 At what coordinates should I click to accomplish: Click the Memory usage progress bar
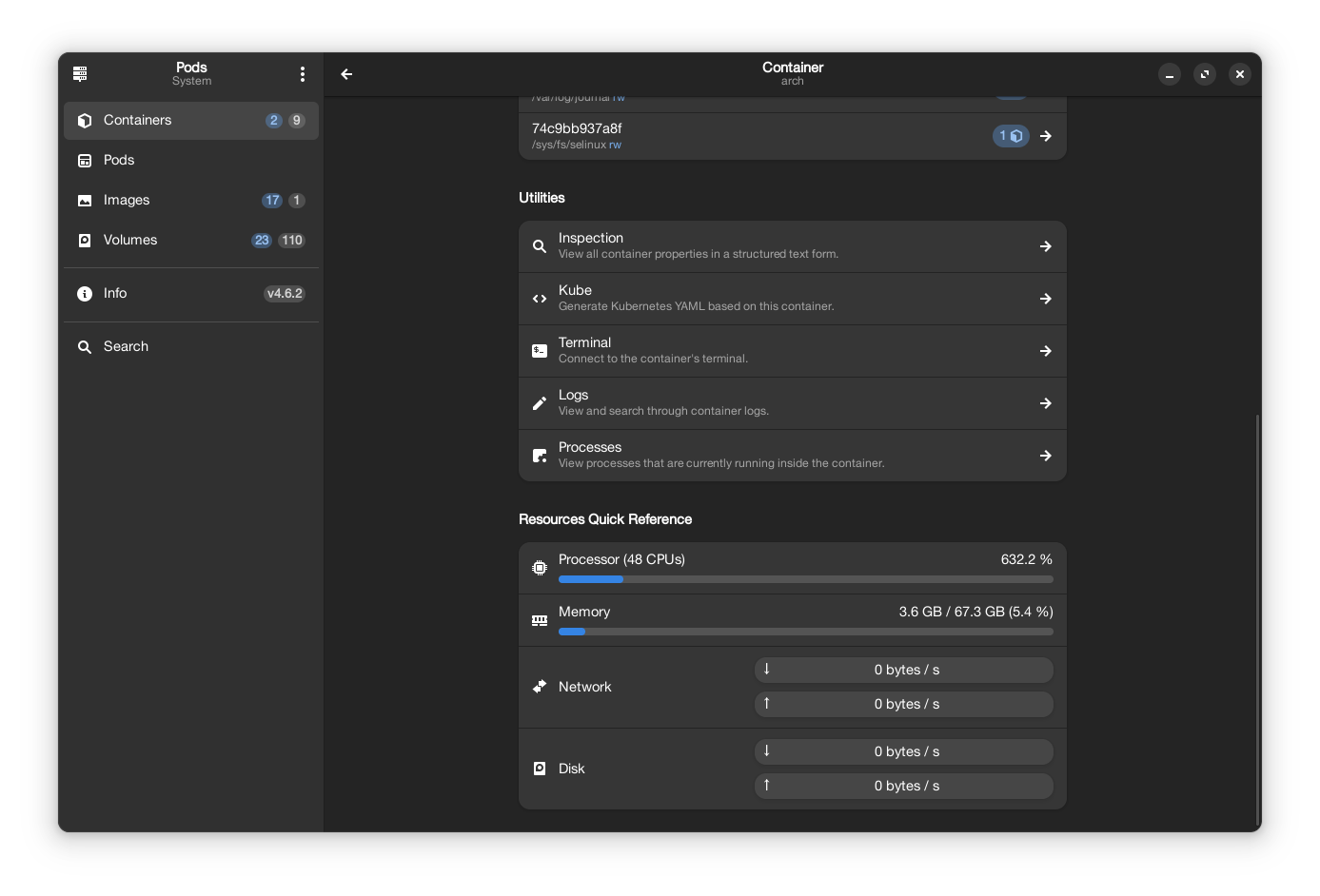(806, 632)
